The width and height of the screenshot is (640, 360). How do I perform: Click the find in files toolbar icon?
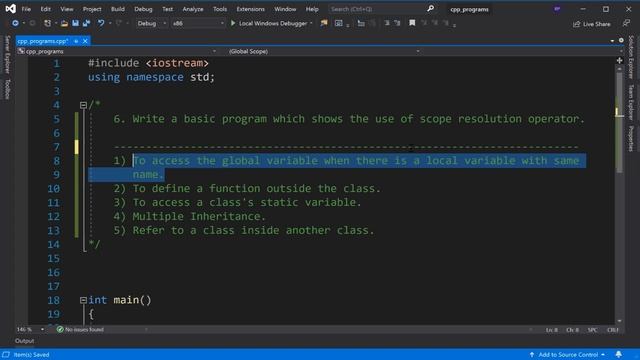click(x=324, y=23)
